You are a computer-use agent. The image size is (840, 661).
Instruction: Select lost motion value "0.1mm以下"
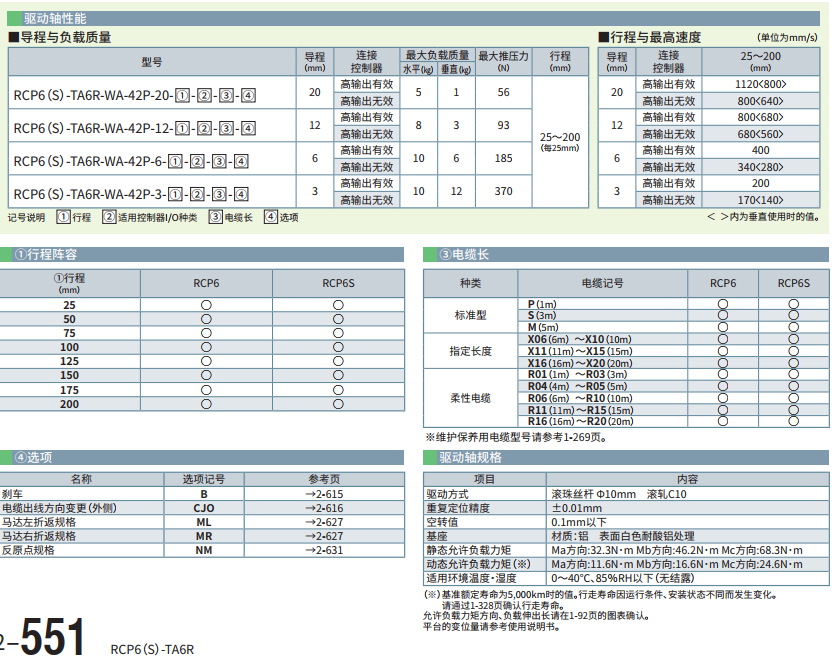click(x=579, y=522)
